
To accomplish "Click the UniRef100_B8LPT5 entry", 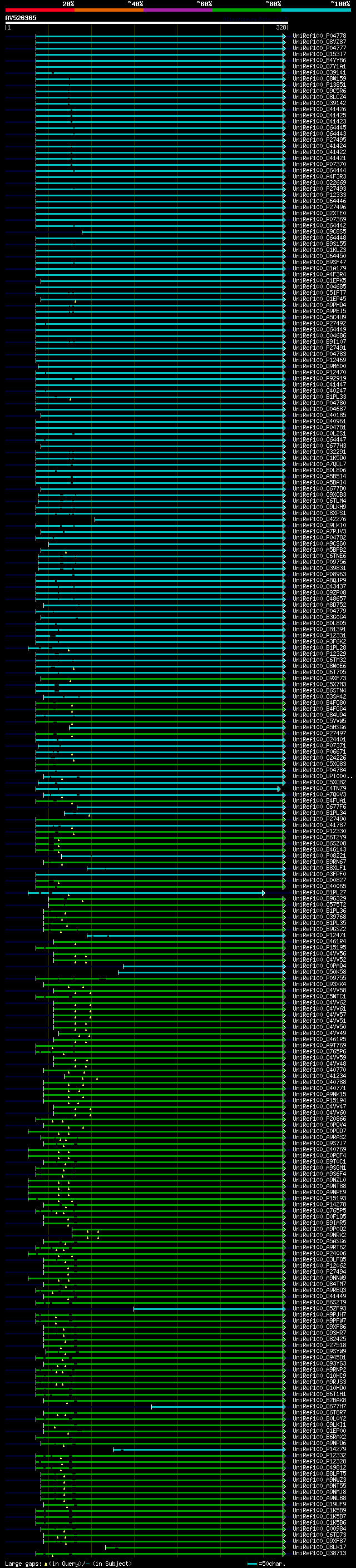I will pyautogui.click(x=319, y=1473).
